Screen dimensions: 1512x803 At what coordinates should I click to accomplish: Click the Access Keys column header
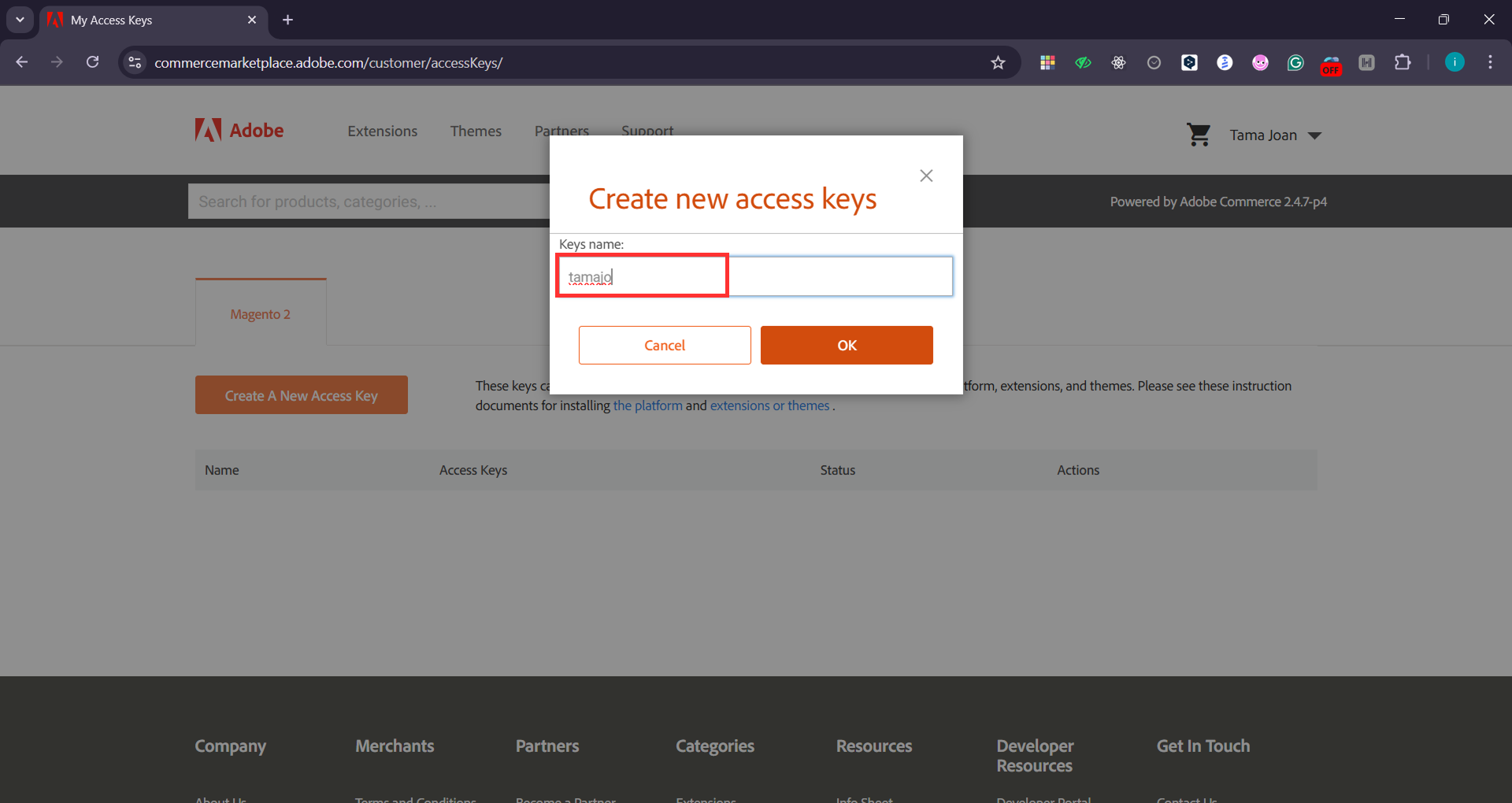click(x=473, y=470)
